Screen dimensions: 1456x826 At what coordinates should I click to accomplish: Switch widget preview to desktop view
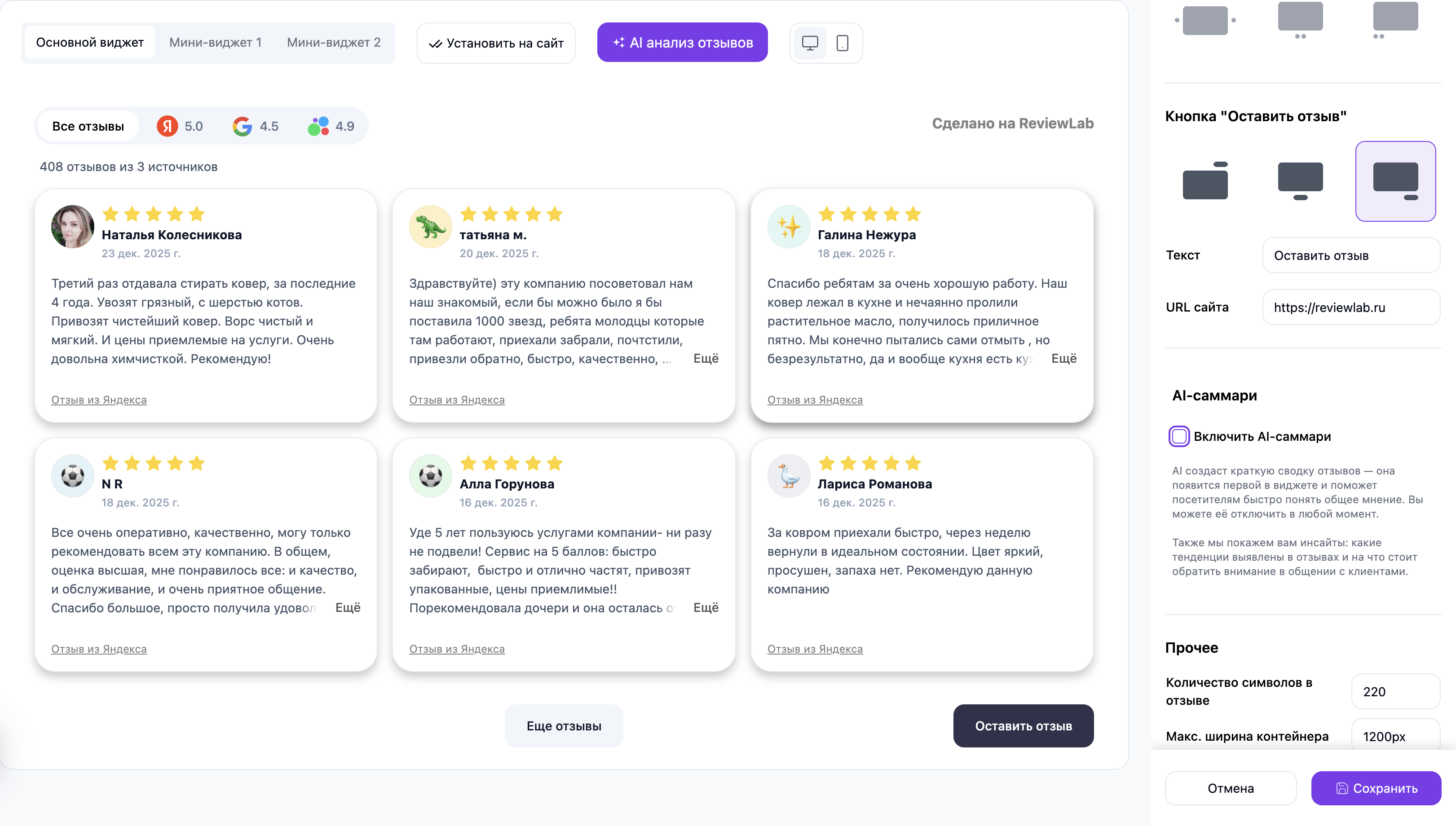click(x=810, y=43)
